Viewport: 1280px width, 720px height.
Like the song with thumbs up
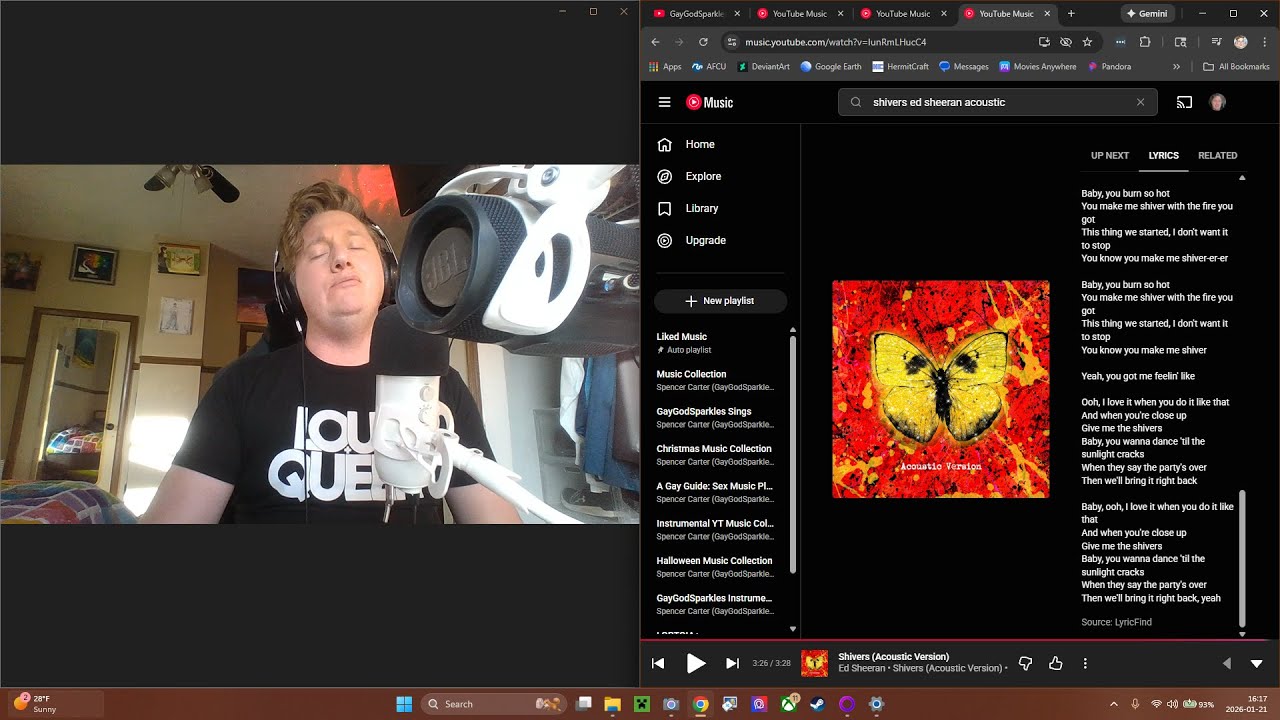click(1055, 663)
